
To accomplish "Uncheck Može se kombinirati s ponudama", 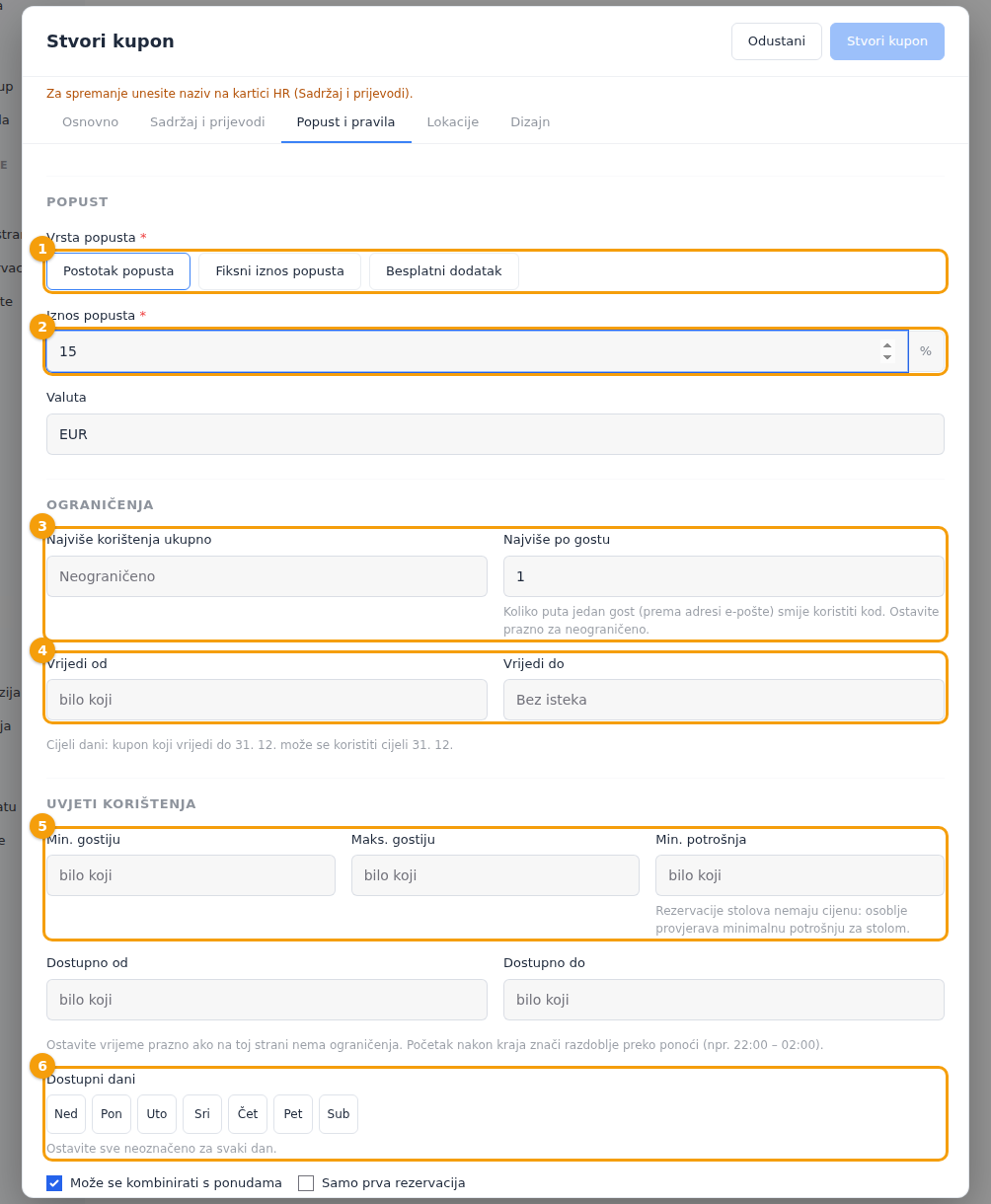I will coord(54,1182).
